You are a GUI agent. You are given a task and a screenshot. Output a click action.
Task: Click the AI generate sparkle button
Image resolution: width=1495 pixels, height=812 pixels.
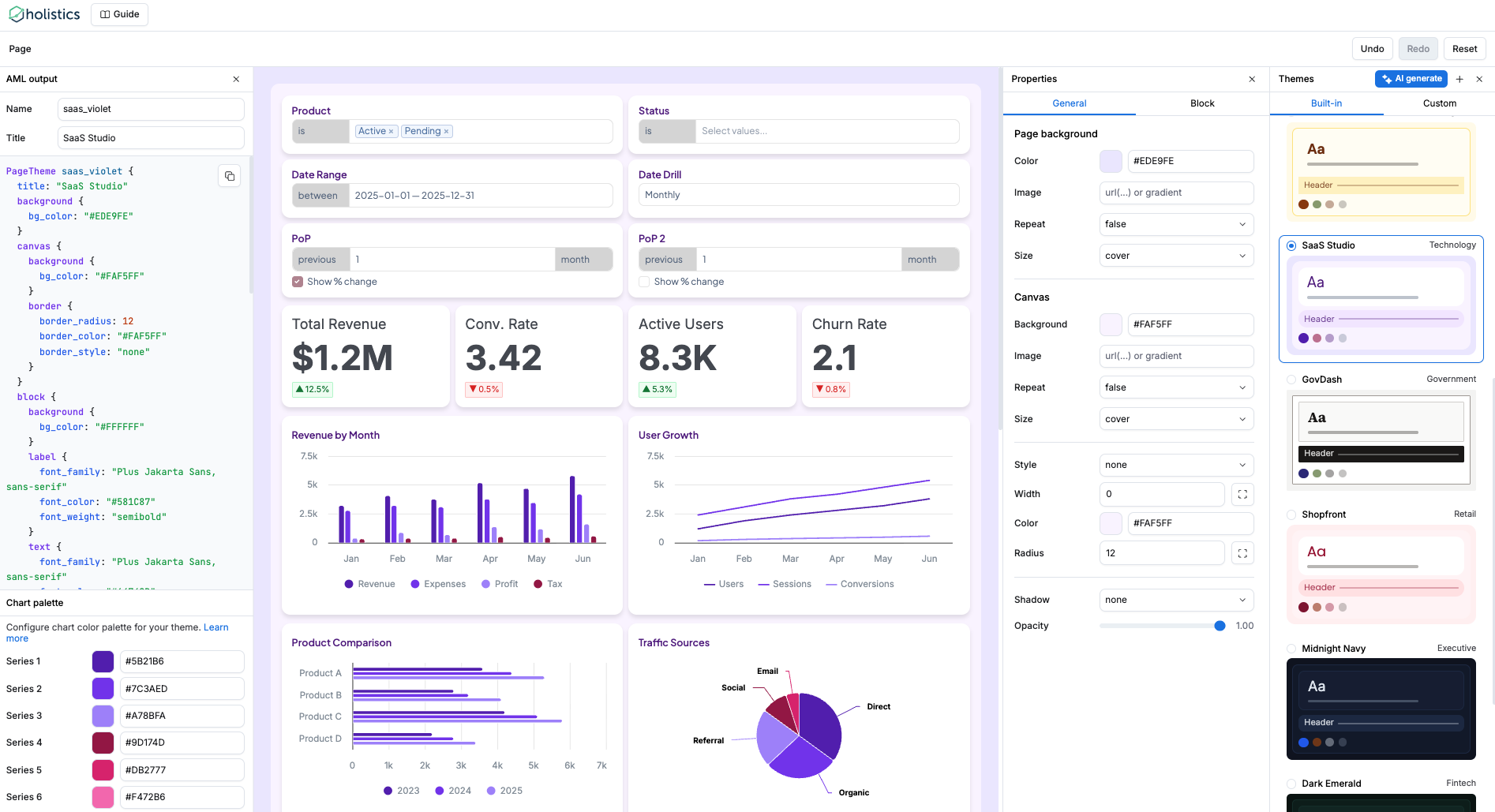click(x=1411, y=79)
